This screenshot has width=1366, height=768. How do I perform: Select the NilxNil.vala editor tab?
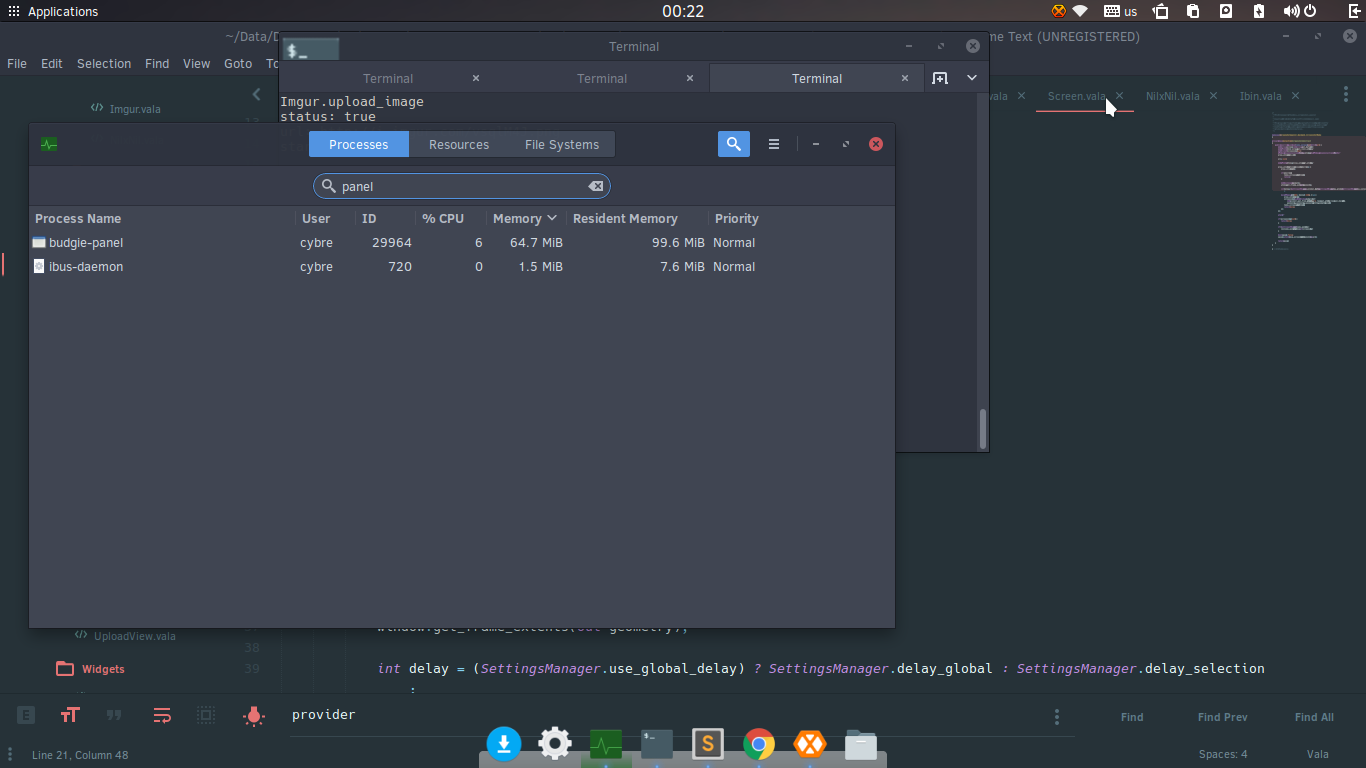pyautogui.click(x=1172, y=96)
